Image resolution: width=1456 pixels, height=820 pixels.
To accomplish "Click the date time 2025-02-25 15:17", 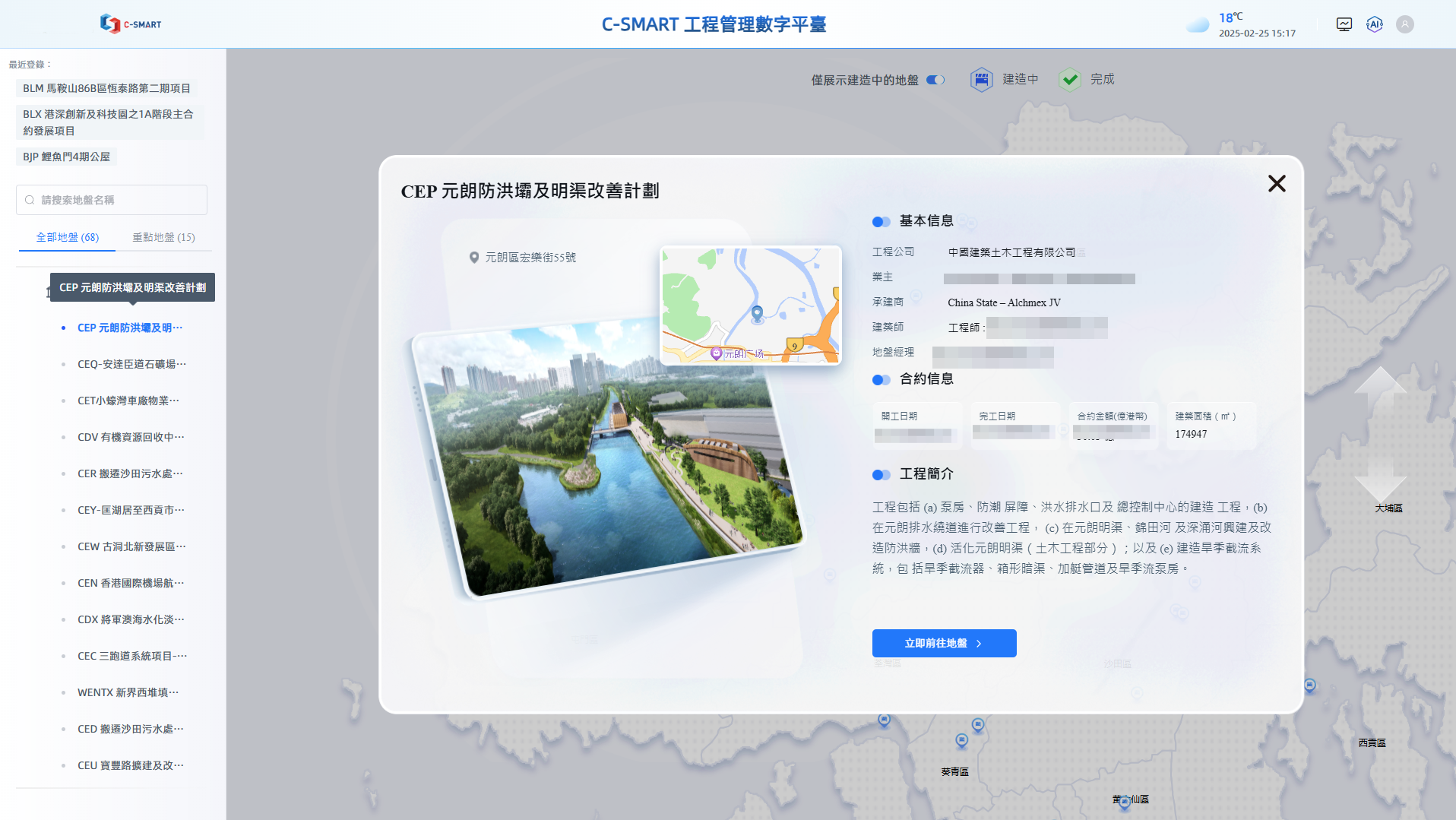I will point(1257,33).
